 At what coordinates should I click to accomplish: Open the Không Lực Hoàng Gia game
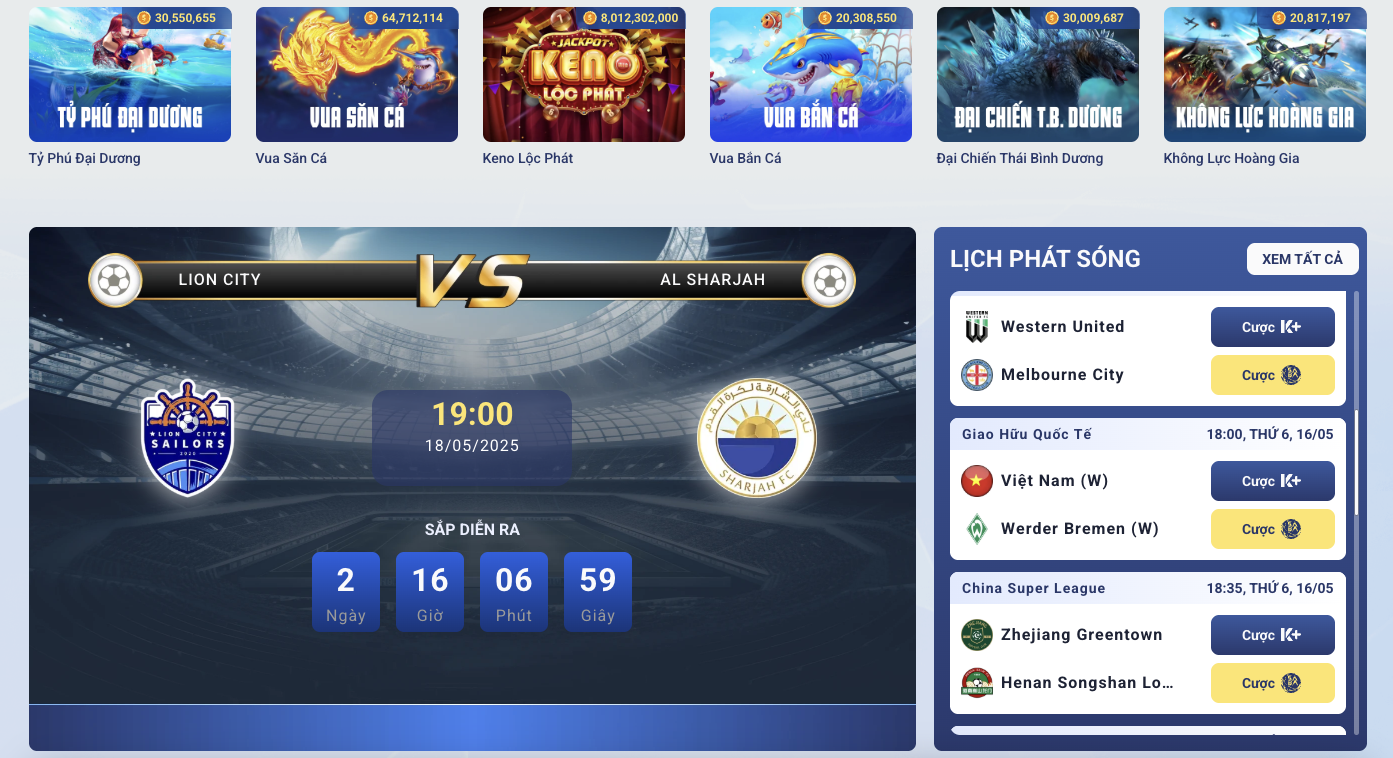(1265, 75)
